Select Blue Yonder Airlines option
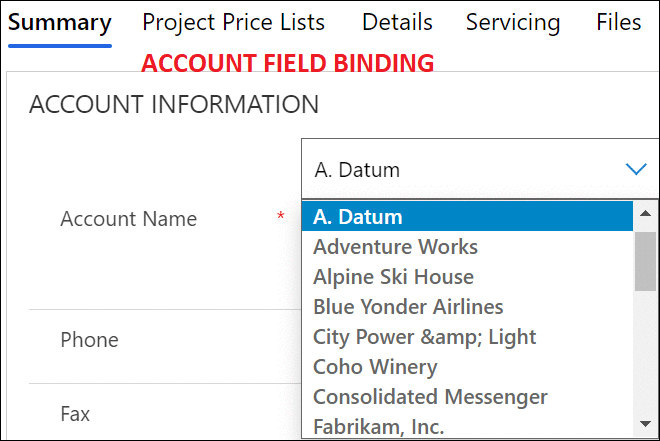 pyautogui.click(x=467, y=306)
